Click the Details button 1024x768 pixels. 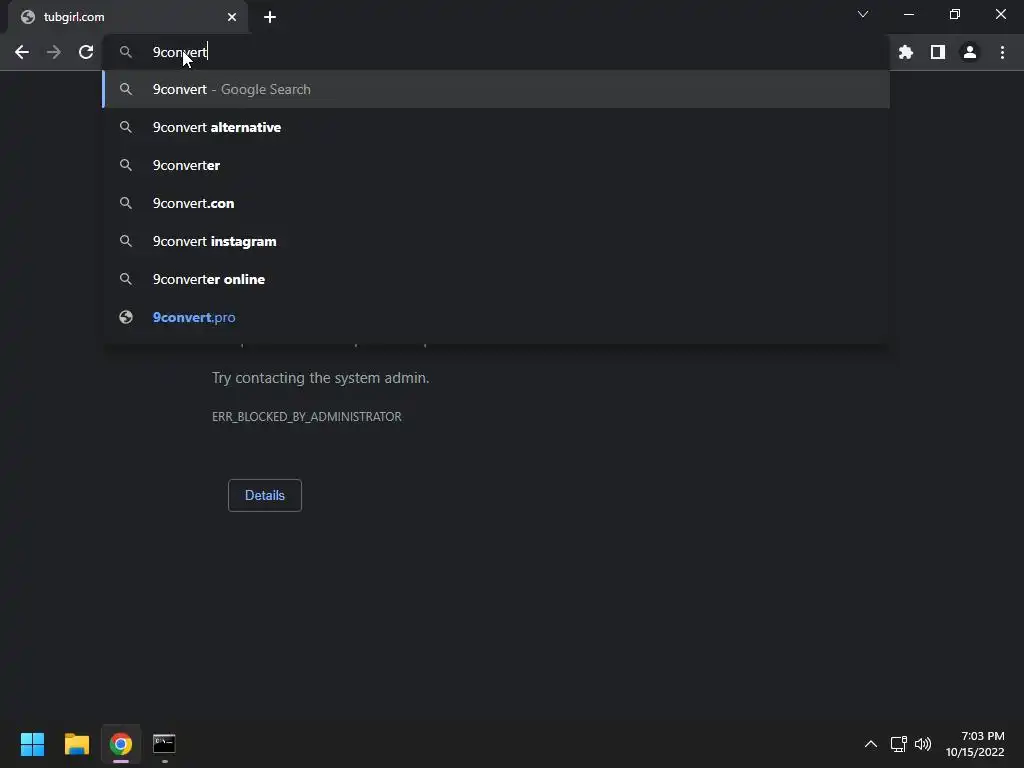(264, 495)
